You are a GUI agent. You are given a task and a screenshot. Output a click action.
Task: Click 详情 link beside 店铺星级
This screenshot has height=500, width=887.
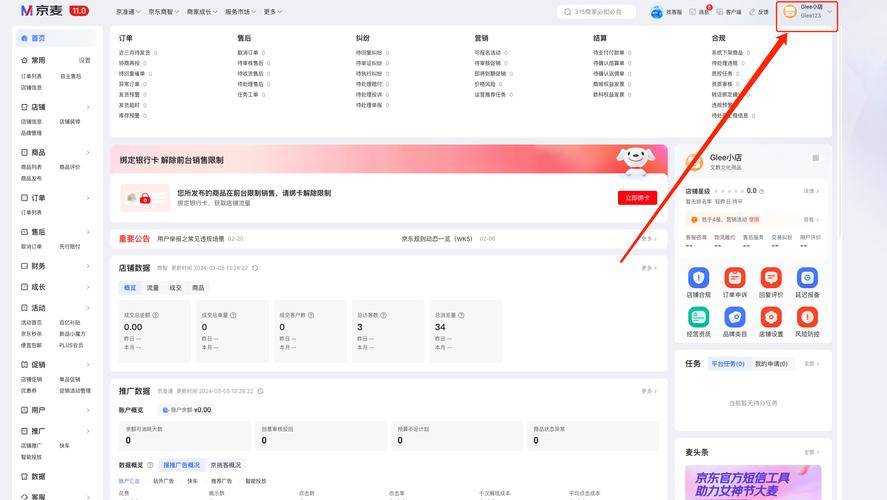(811, 191)
